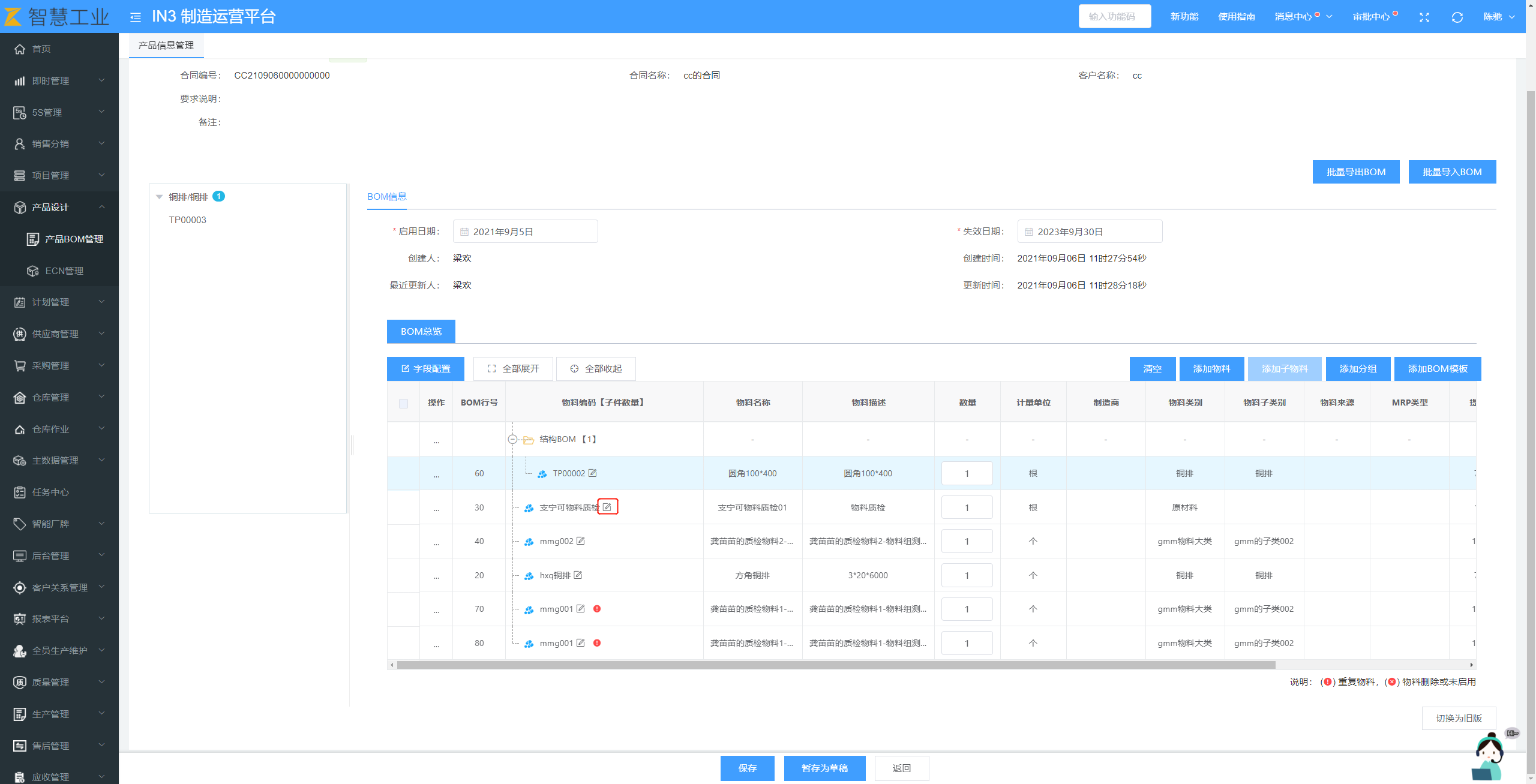
Task: Collapse 铜排/铜排 tree group
Action: click(x=160, y=197)
